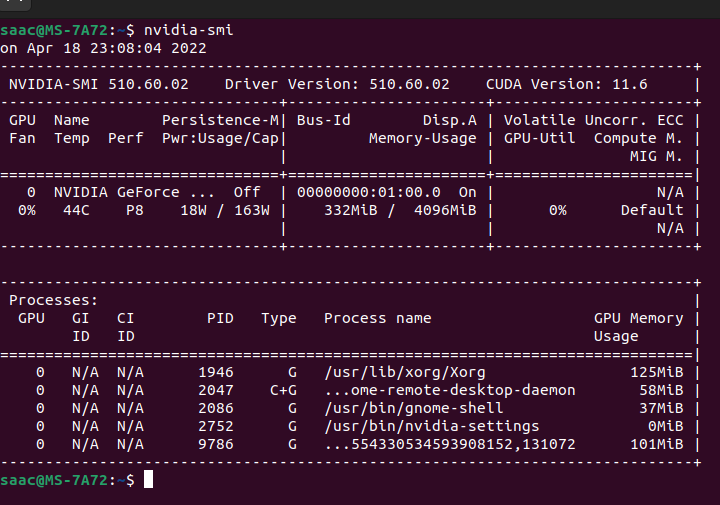Click the 4096MiB total memory value
The width and height of the screenshot is (720, 505).
click(445, 210)
